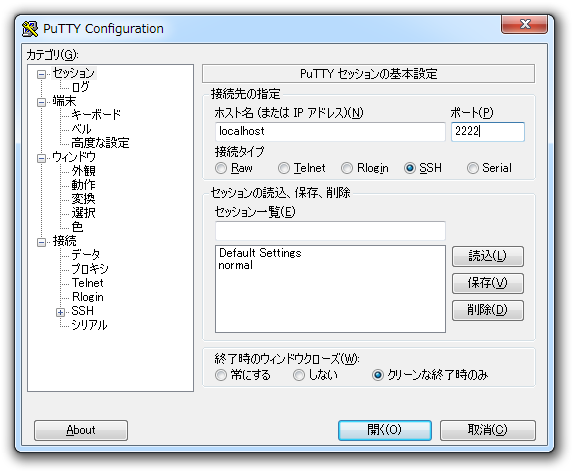The image size is (573, 471).
Task: Click the 取消(C) cancel button
Action: pos(488,430)
